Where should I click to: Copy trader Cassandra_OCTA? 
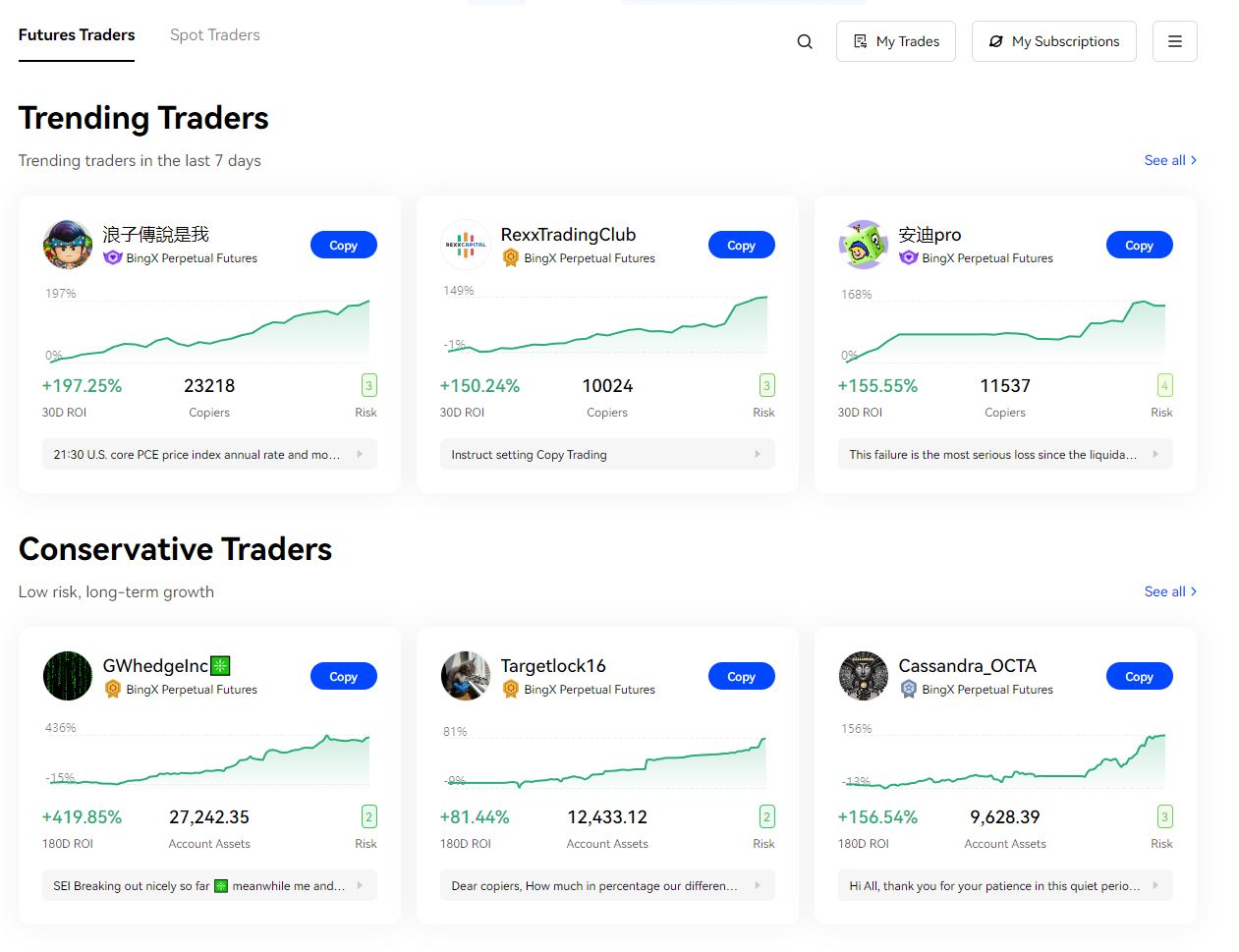tap(1139, 676)
